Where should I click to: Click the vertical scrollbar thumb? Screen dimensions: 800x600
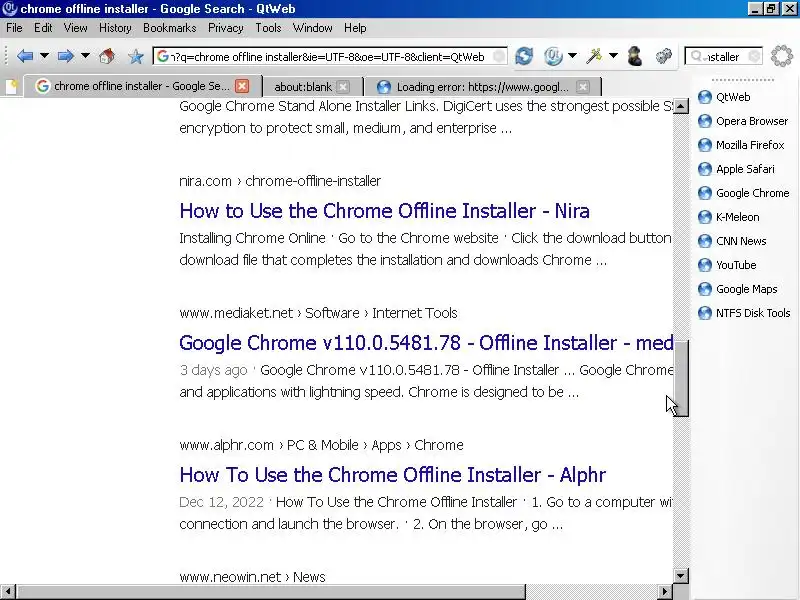point(681,378)
